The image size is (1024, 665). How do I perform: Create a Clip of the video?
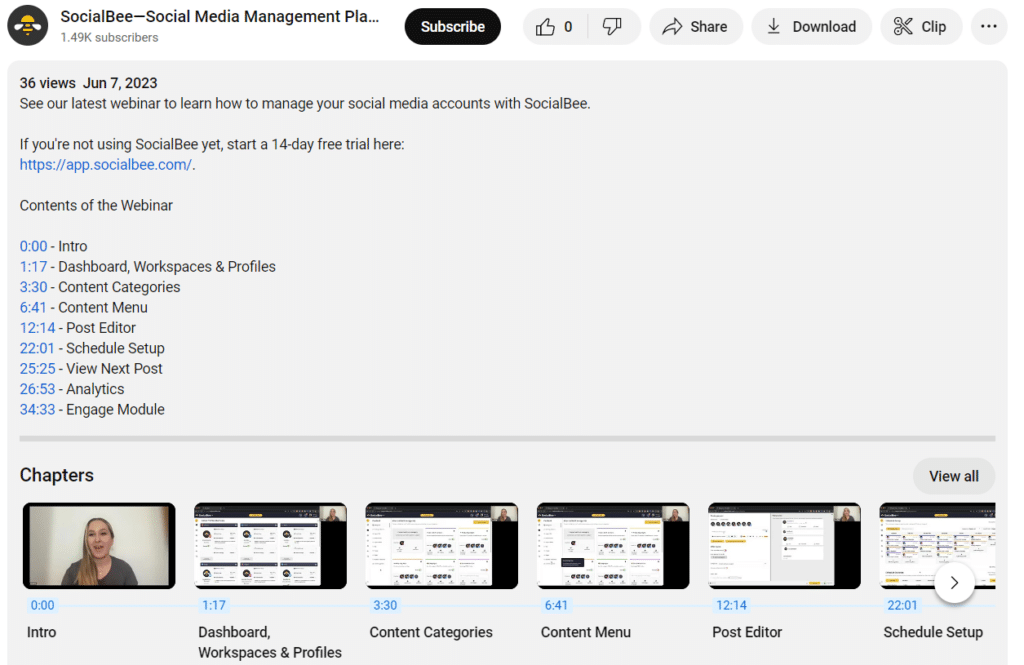click(921, 27)
